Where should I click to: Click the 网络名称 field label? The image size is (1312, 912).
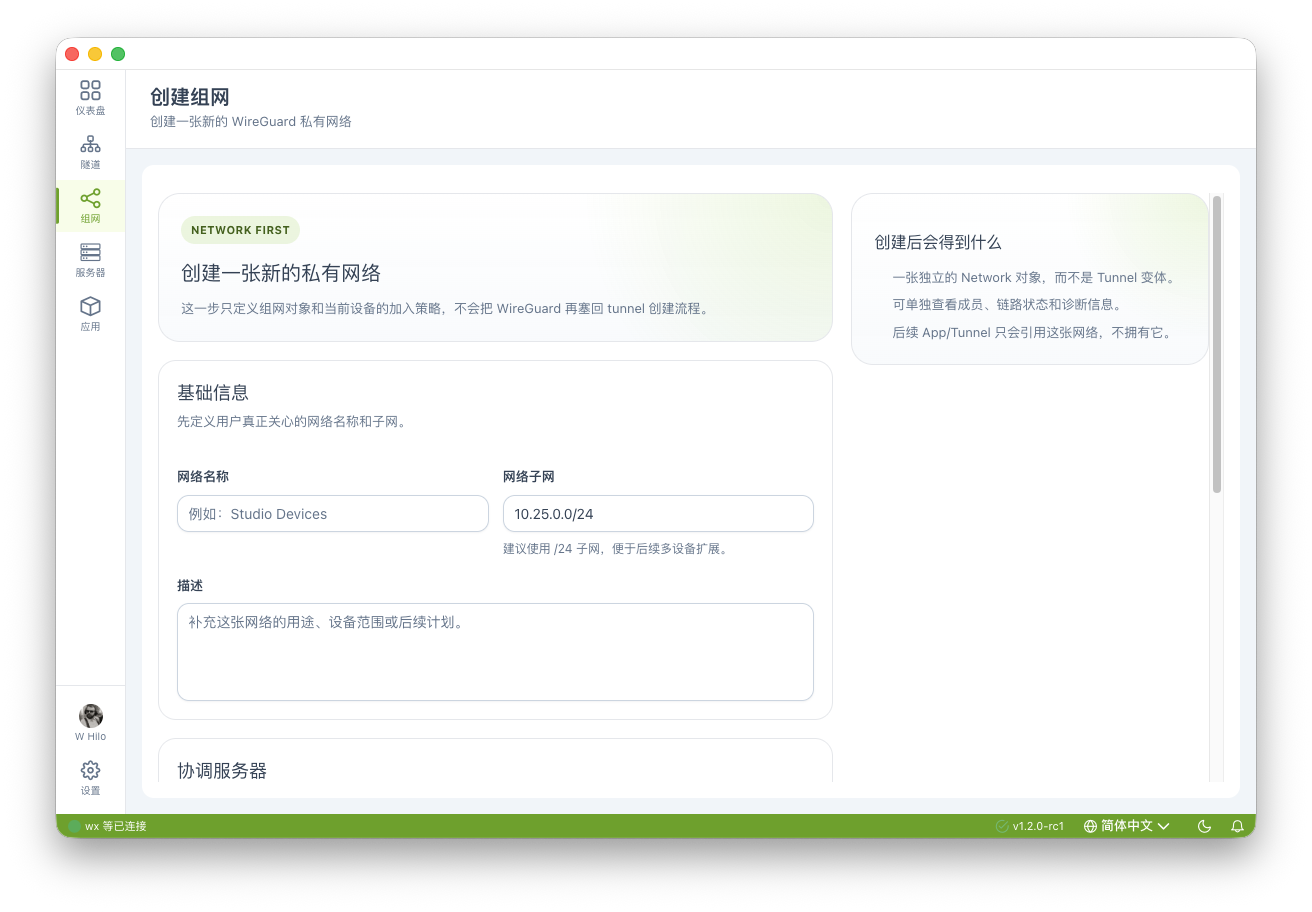click(203, 477)
